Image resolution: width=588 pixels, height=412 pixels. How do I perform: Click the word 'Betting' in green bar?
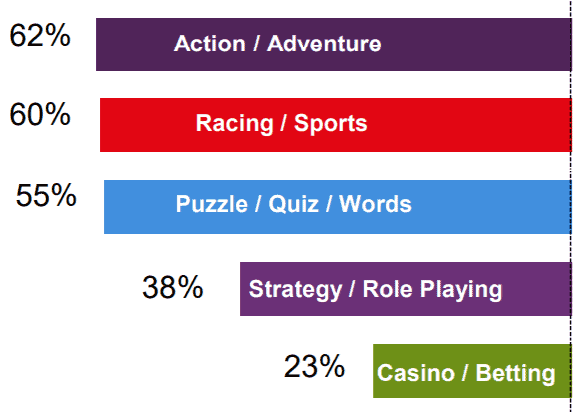click(516, 373)
